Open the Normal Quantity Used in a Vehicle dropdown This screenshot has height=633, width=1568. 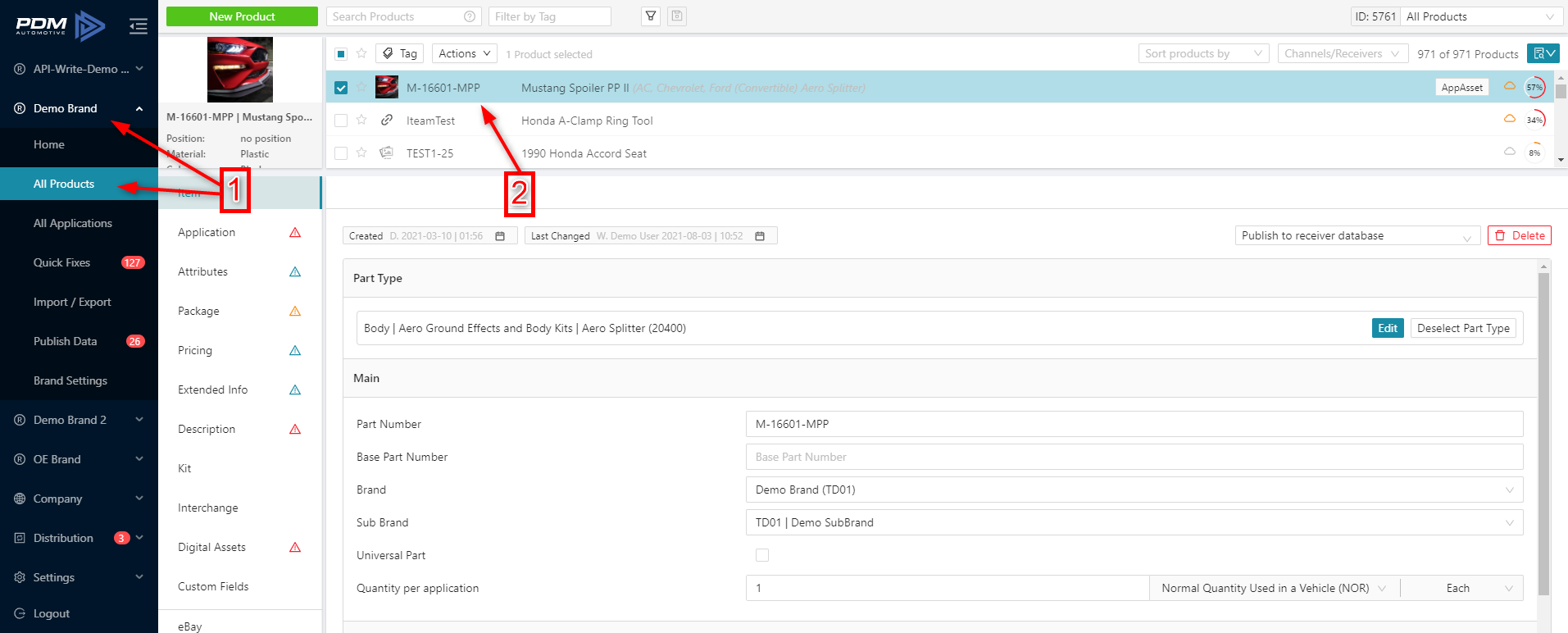pos(1275,588)
